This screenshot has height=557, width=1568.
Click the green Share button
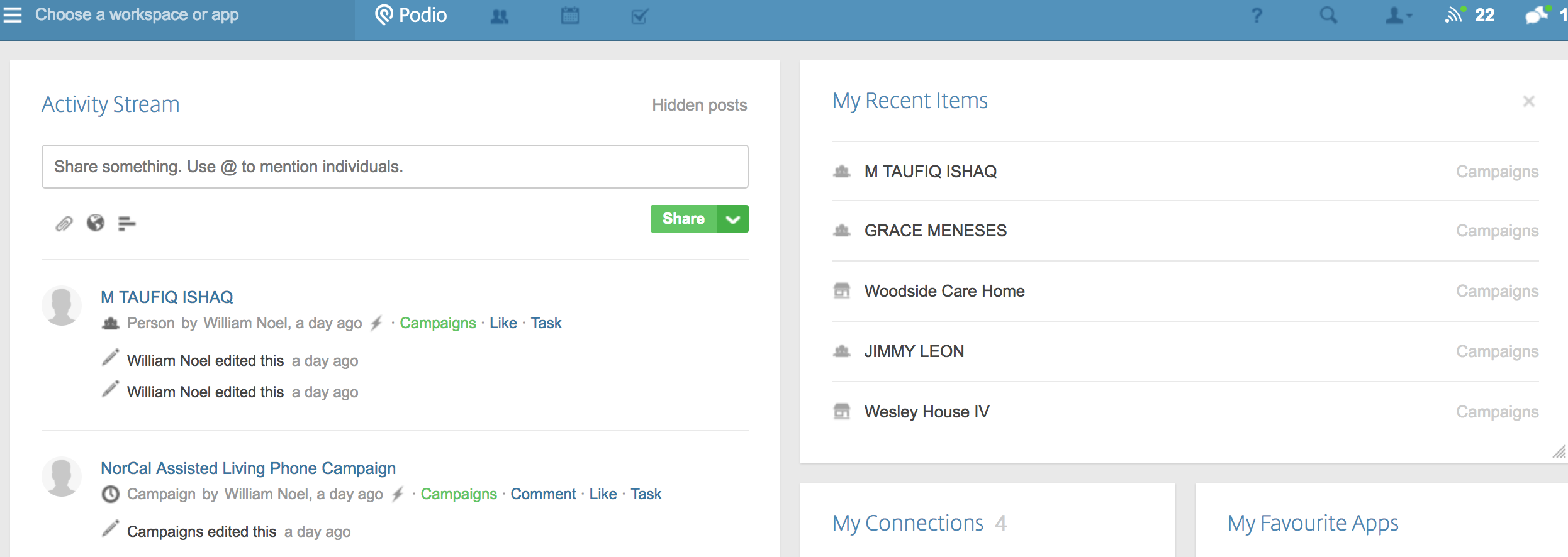(x=683, y=219)
